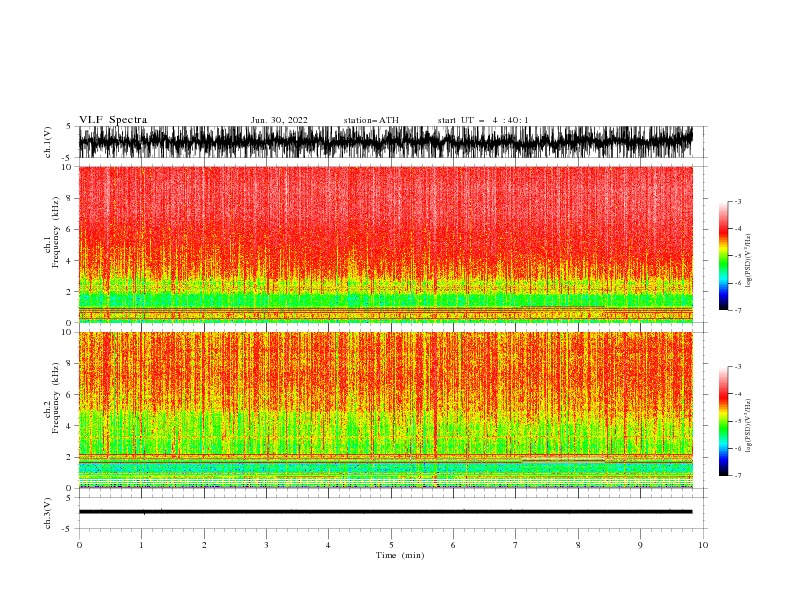
Task: Click the '6' tick on ch.2 frequency axis
Action: (x=70, y=395)
